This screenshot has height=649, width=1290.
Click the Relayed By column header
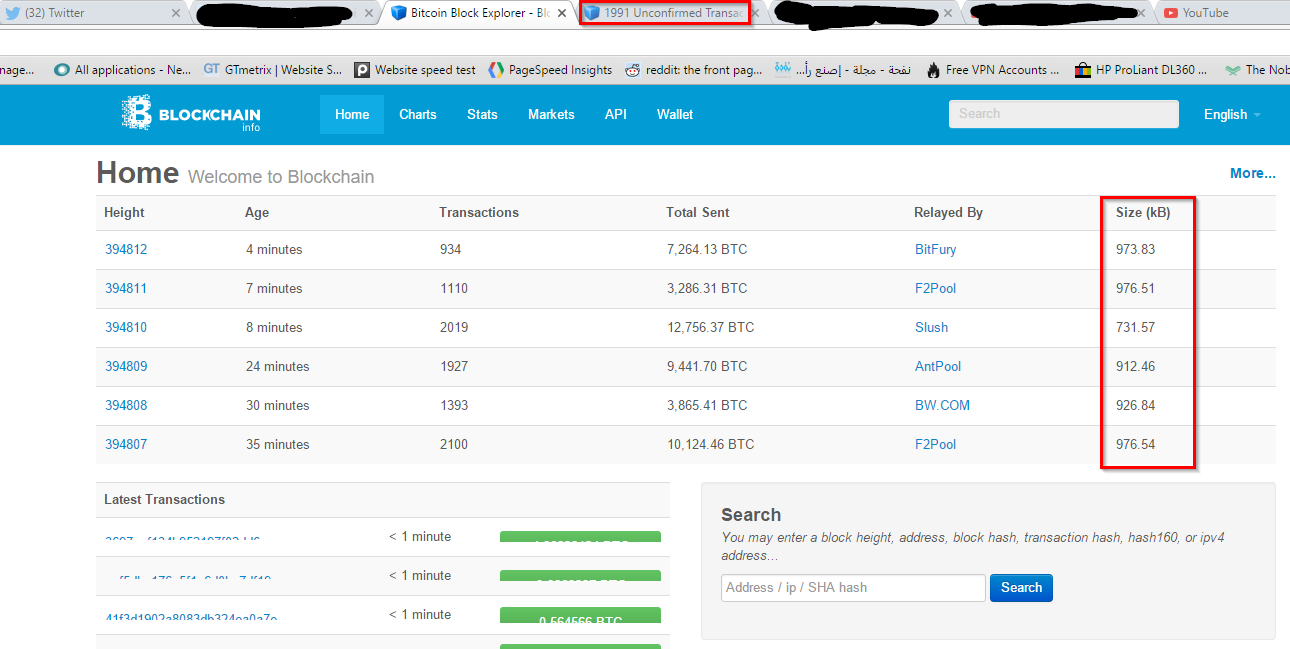[x=948, y=212]
